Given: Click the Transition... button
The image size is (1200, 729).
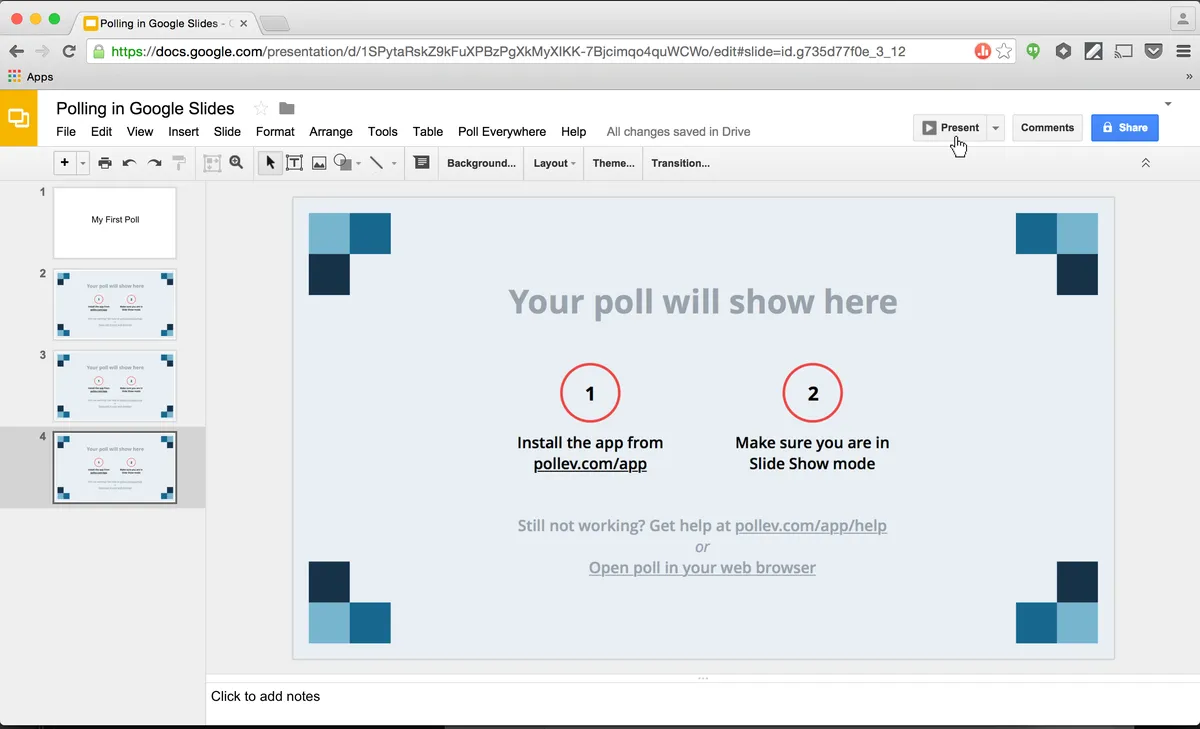Looking at the screenshot, I should tap(680, 163).
